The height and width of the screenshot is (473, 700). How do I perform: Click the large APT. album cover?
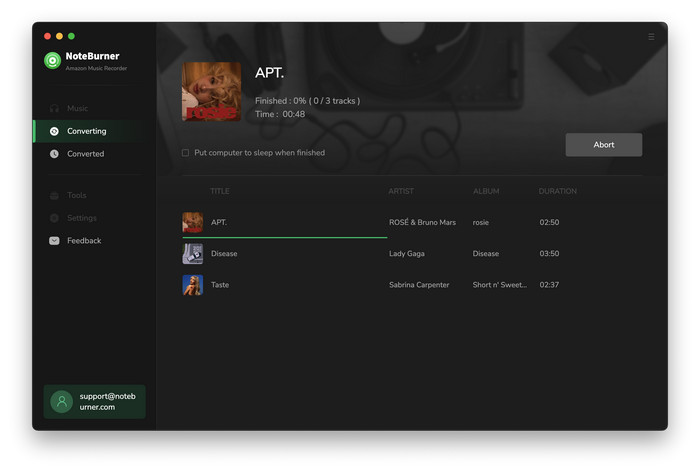coord(211,91)
